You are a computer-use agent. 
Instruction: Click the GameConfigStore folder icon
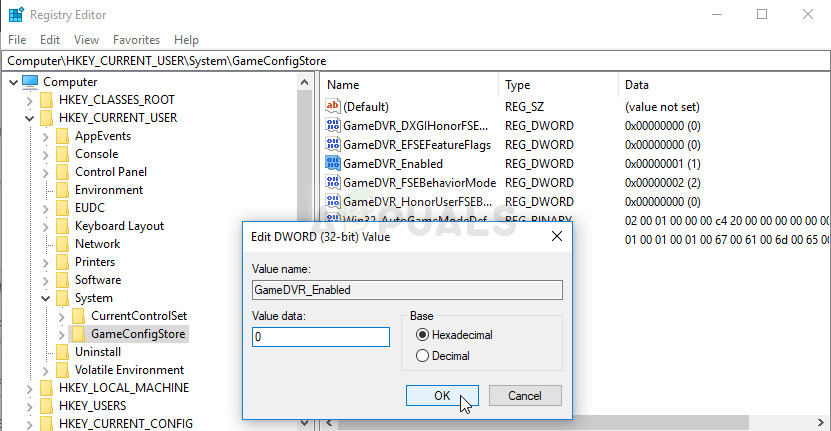pos(78,334)
